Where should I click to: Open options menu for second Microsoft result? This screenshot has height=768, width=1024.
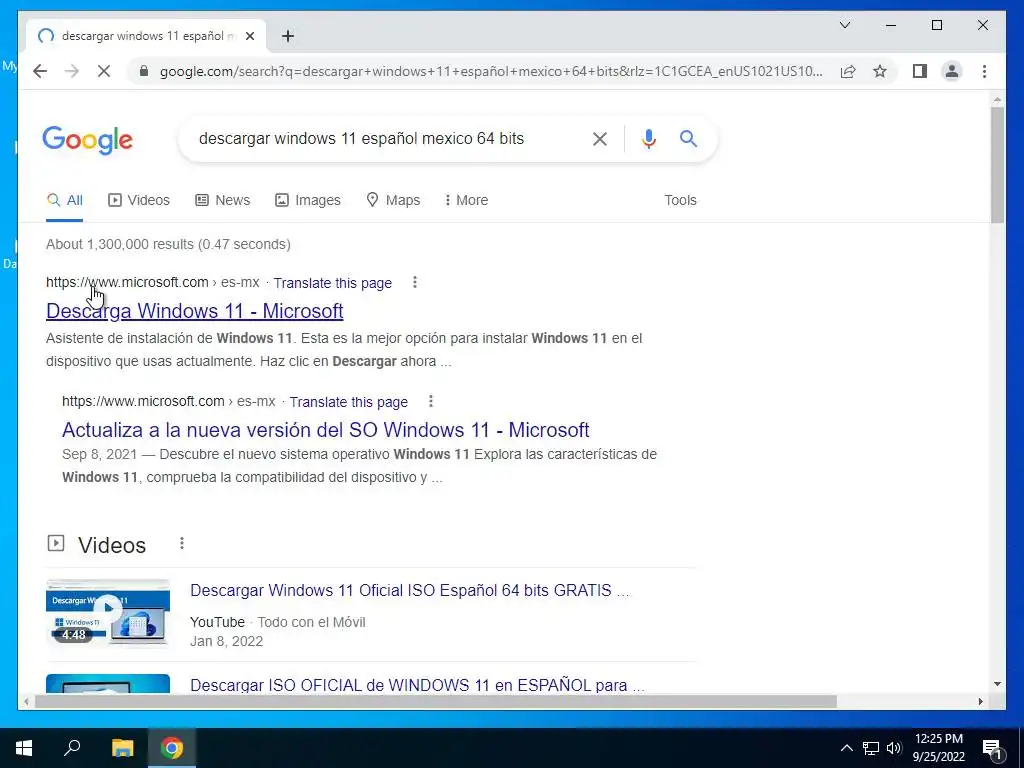(x=430, y=401)
